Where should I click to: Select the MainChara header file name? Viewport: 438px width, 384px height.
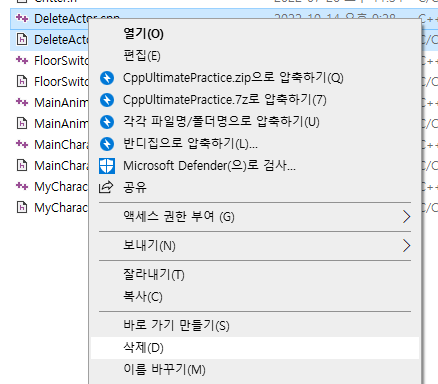[x=61, y=166]
